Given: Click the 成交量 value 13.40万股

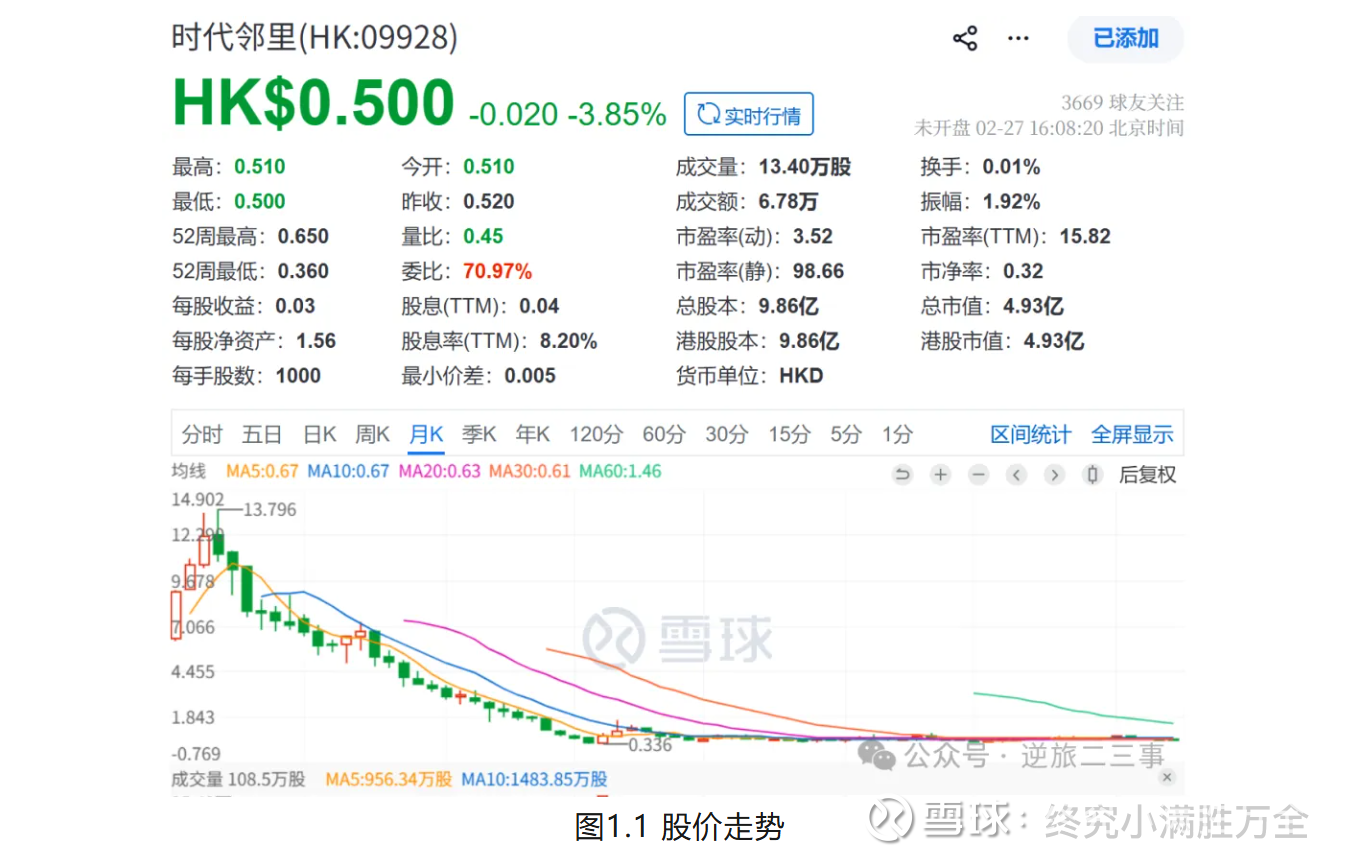Looking at the screenshot, I should tap(805, 167).
